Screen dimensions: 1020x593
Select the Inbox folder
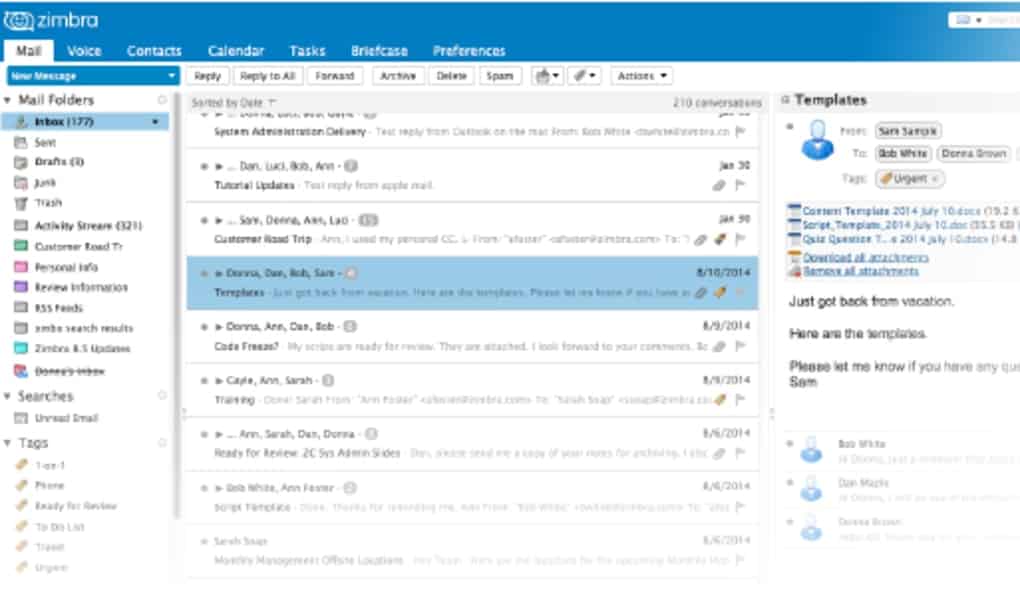click(85, 122)
